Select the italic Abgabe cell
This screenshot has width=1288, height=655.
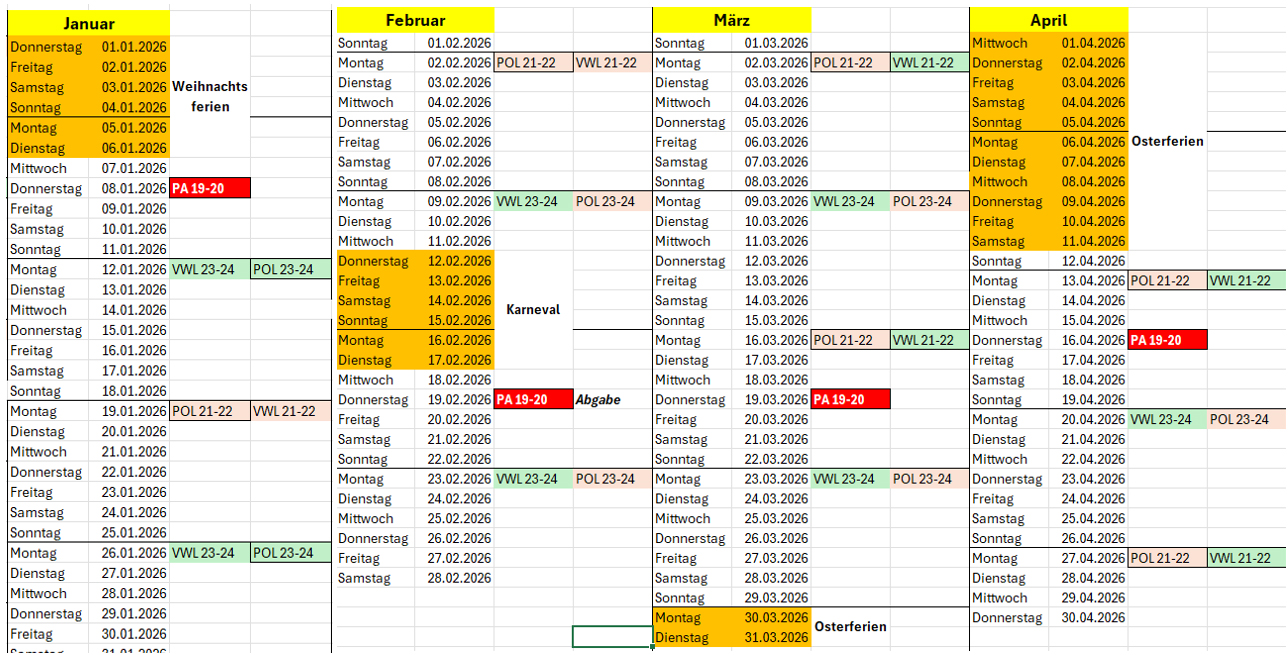pyautogui.click(x=598, y=399)
